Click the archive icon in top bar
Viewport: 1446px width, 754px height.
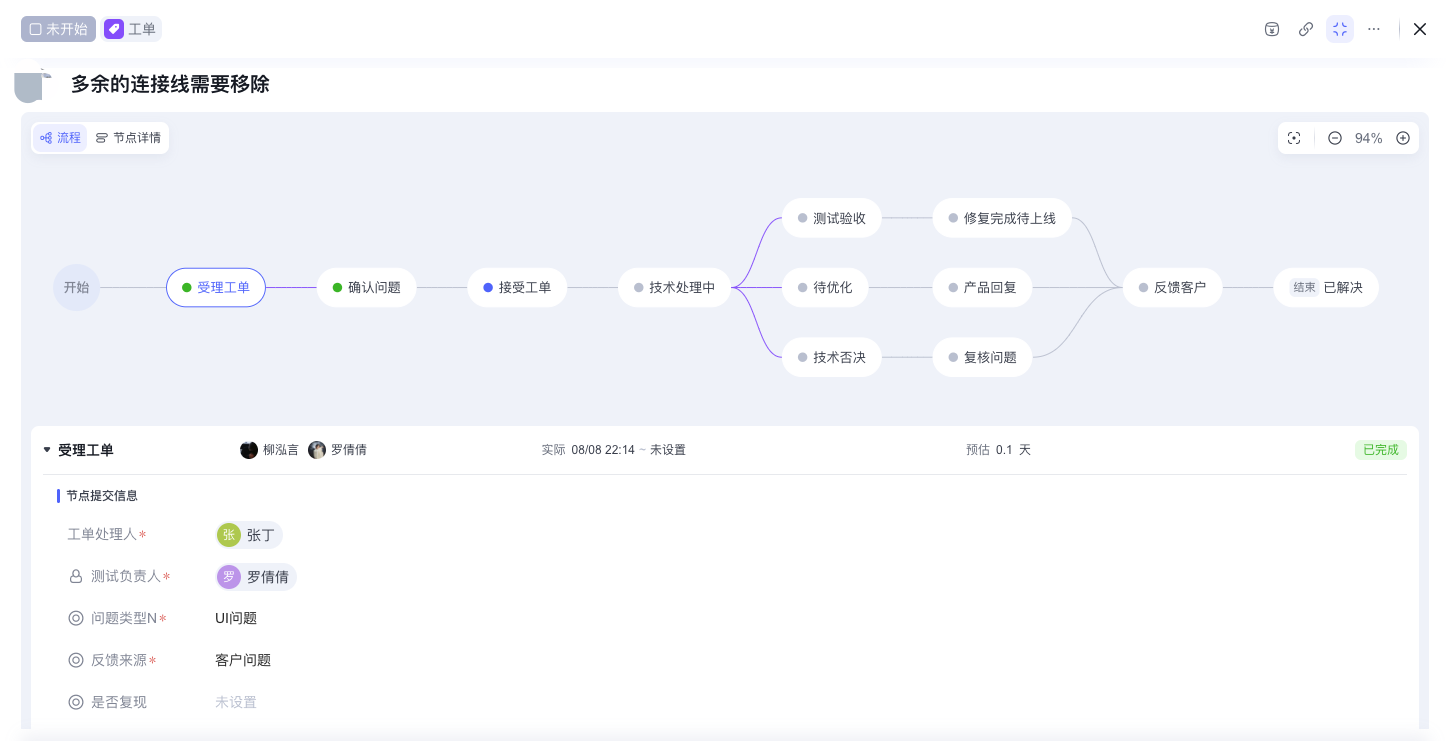(1272, 29)
